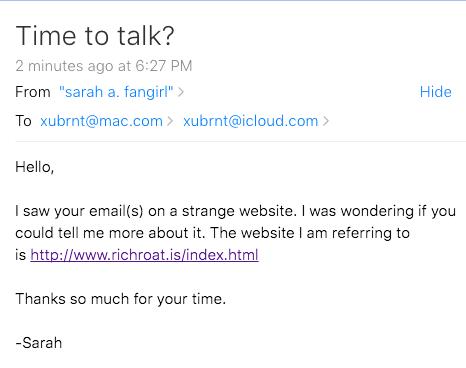Open sender "sarah a. fangirl" contact
The image size is (466, 368).
[116, 92]
